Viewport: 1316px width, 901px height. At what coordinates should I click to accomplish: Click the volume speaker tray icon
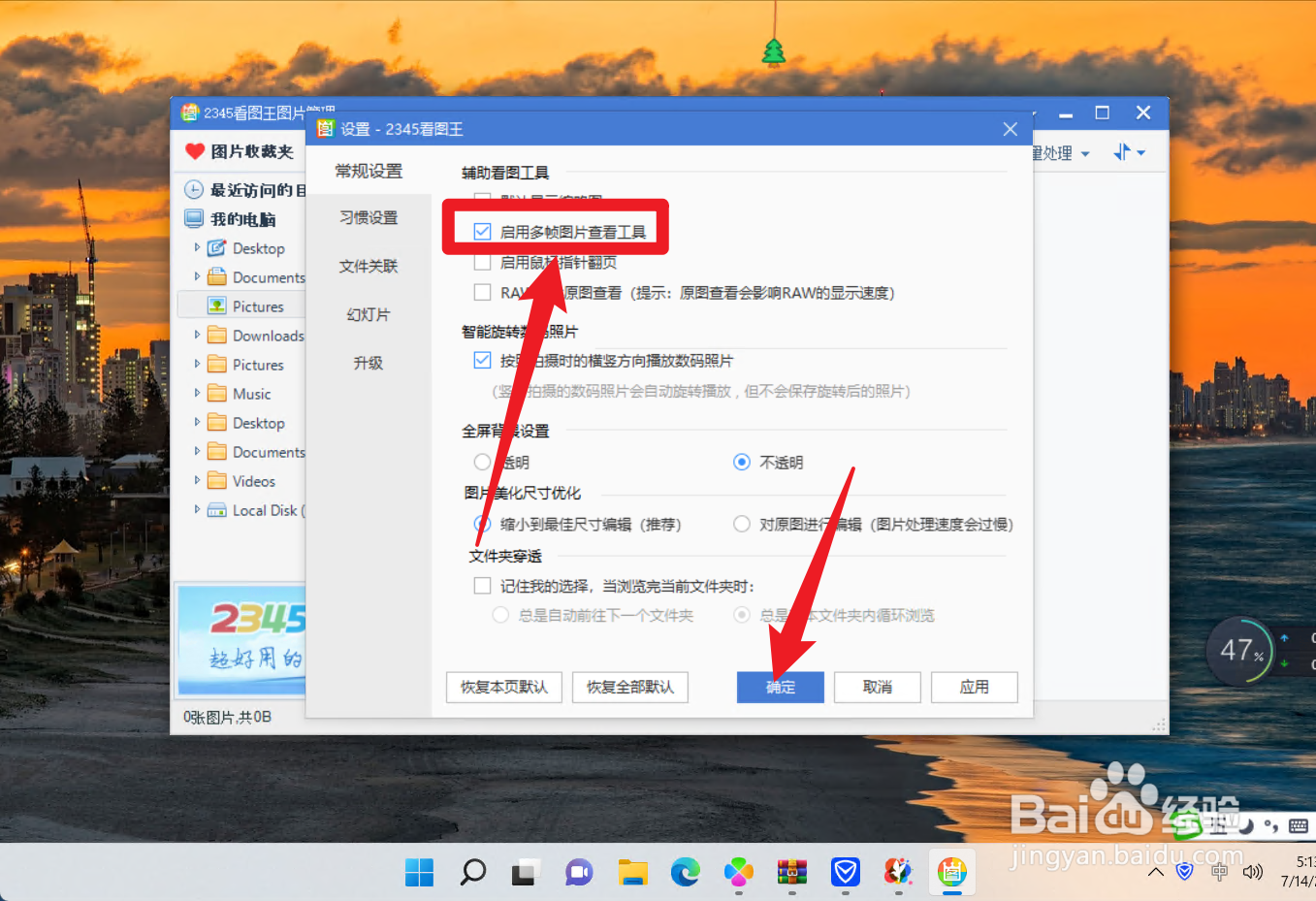point(1253,872)
